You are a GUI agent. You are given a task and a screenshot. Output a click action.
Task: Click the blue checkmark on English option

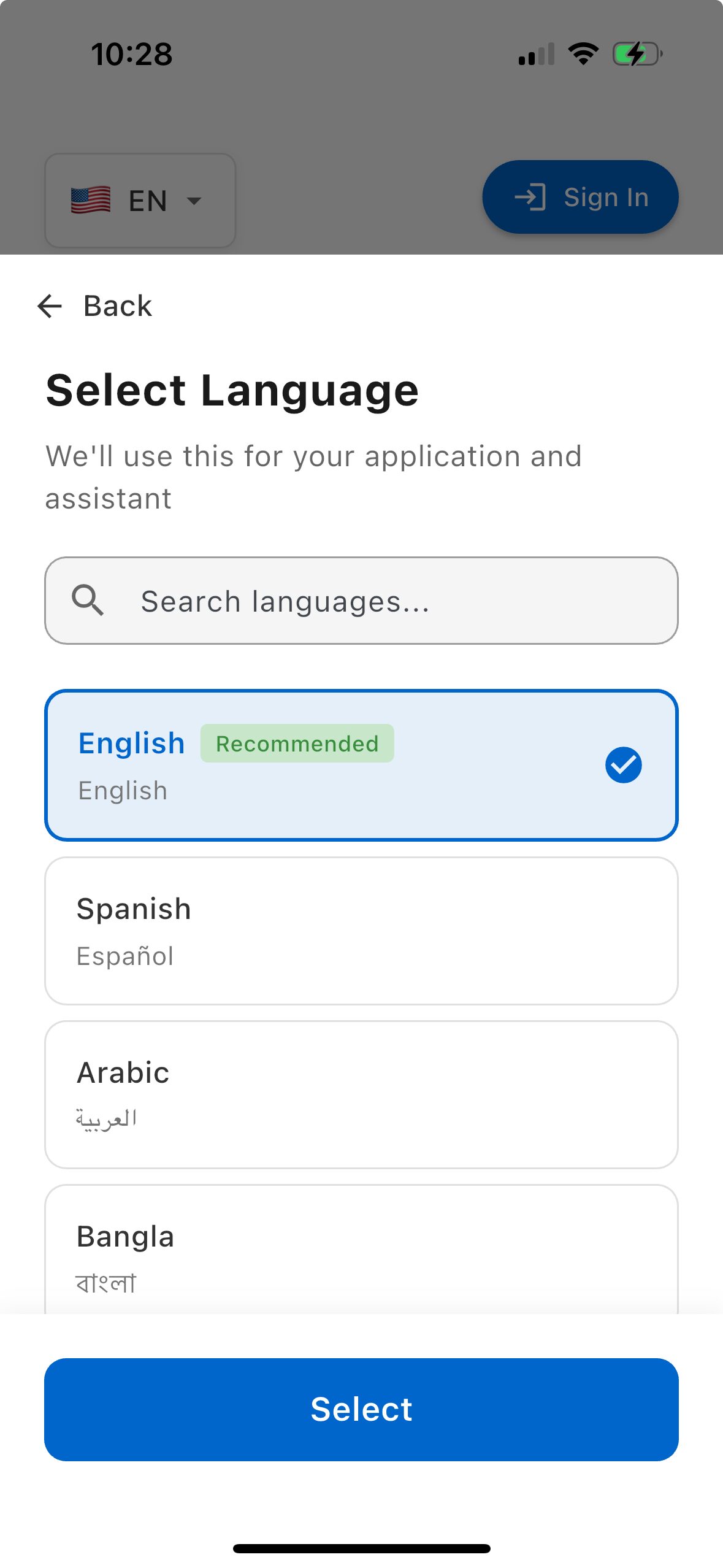(x=624, y=764)
